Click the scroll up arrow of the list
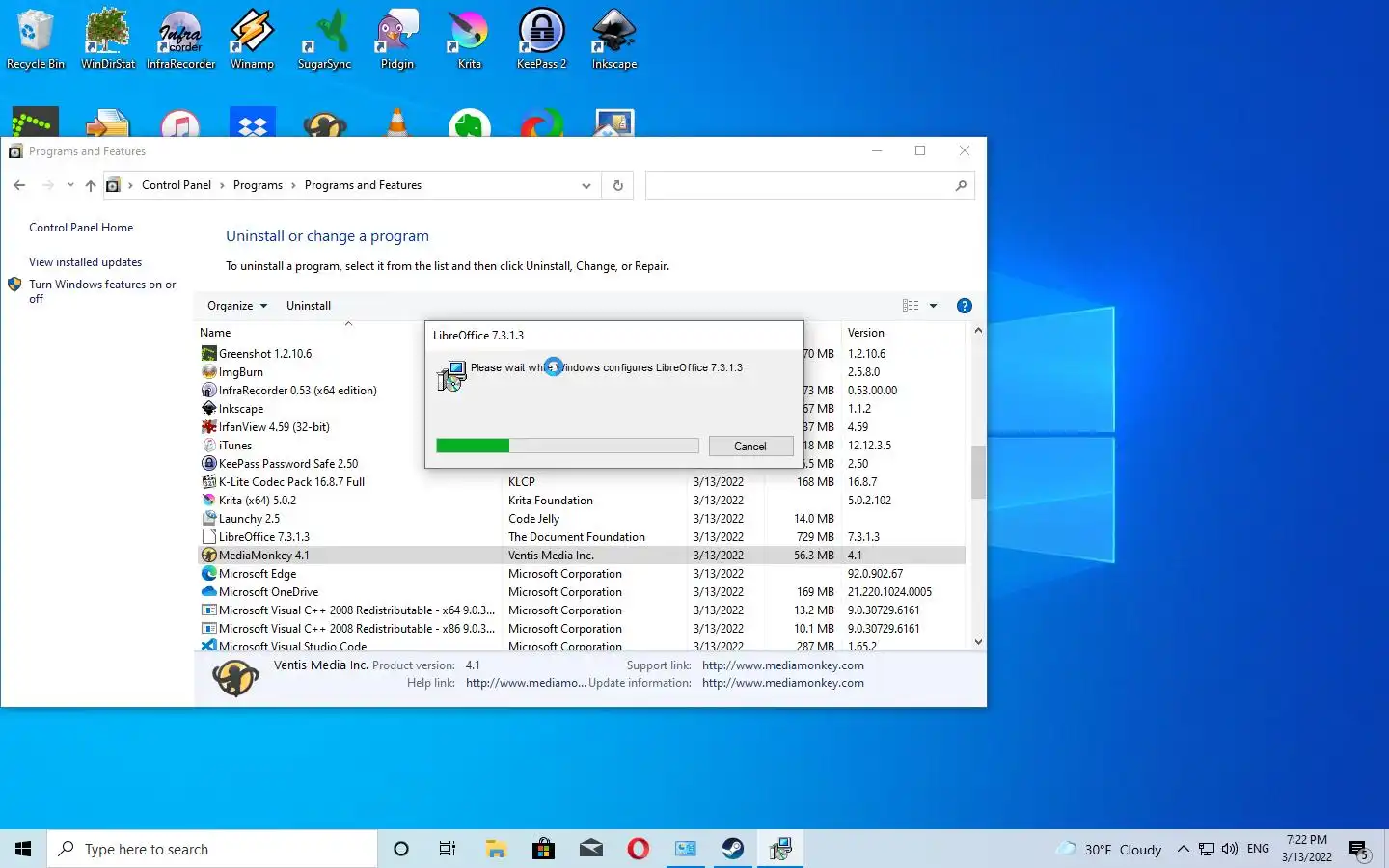Viewport: 1389px width, 868px height. pos(978,331)
